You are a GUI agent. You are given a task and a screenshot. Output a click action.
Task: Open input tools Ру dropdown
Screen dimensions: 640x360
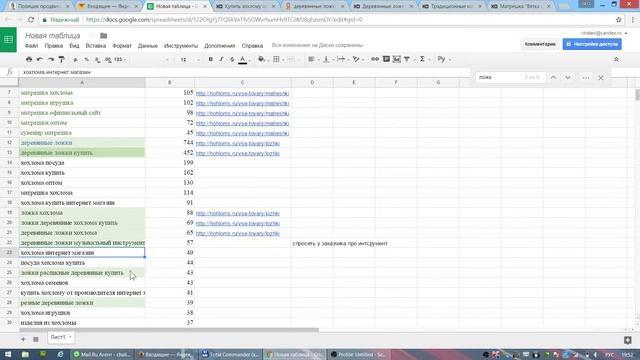coord(444,60)
